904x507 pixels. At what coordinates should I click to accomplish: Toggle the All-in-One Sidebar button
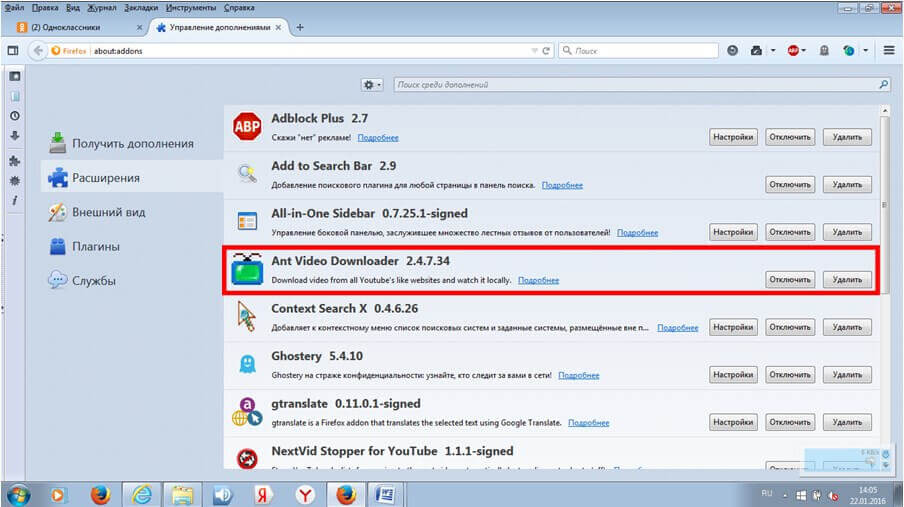click(x=13, y=50)
